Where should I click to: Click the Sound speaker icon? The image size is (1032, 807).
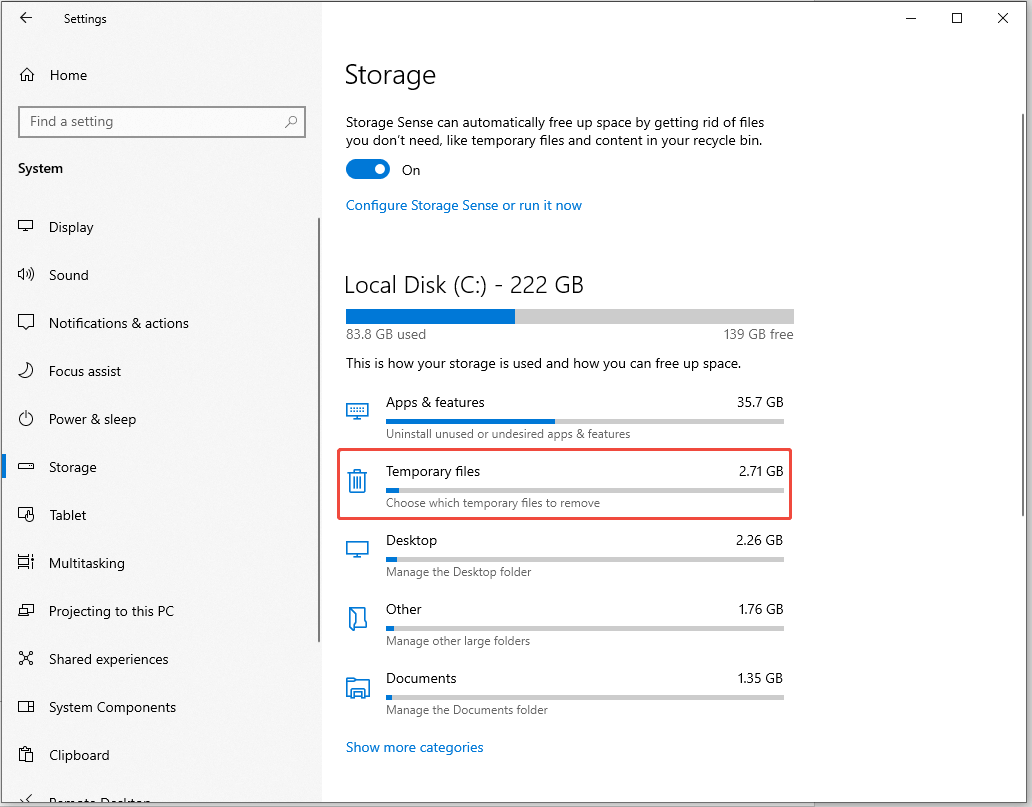(x=27, y=275)
